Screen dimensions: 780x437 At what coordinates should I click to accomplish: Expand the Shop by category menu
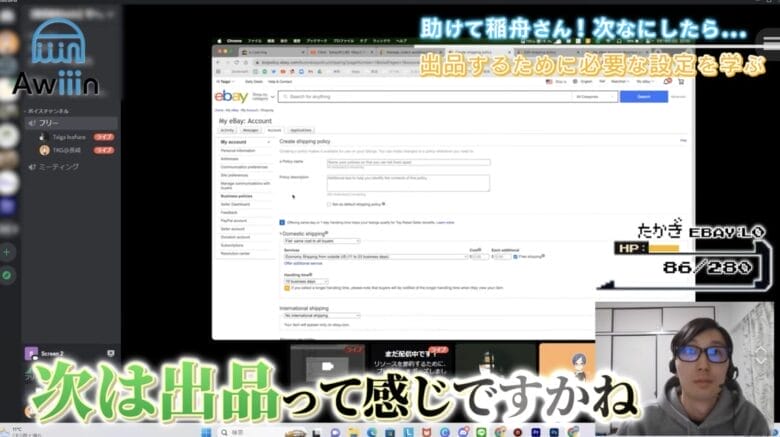[x=263, y=97]
